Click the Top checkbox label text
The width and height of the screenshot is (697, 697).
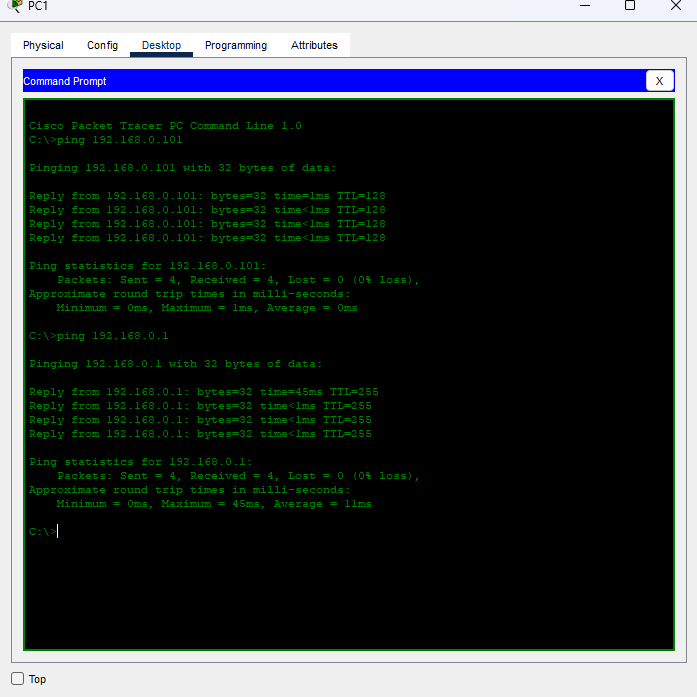pos(38,680)
